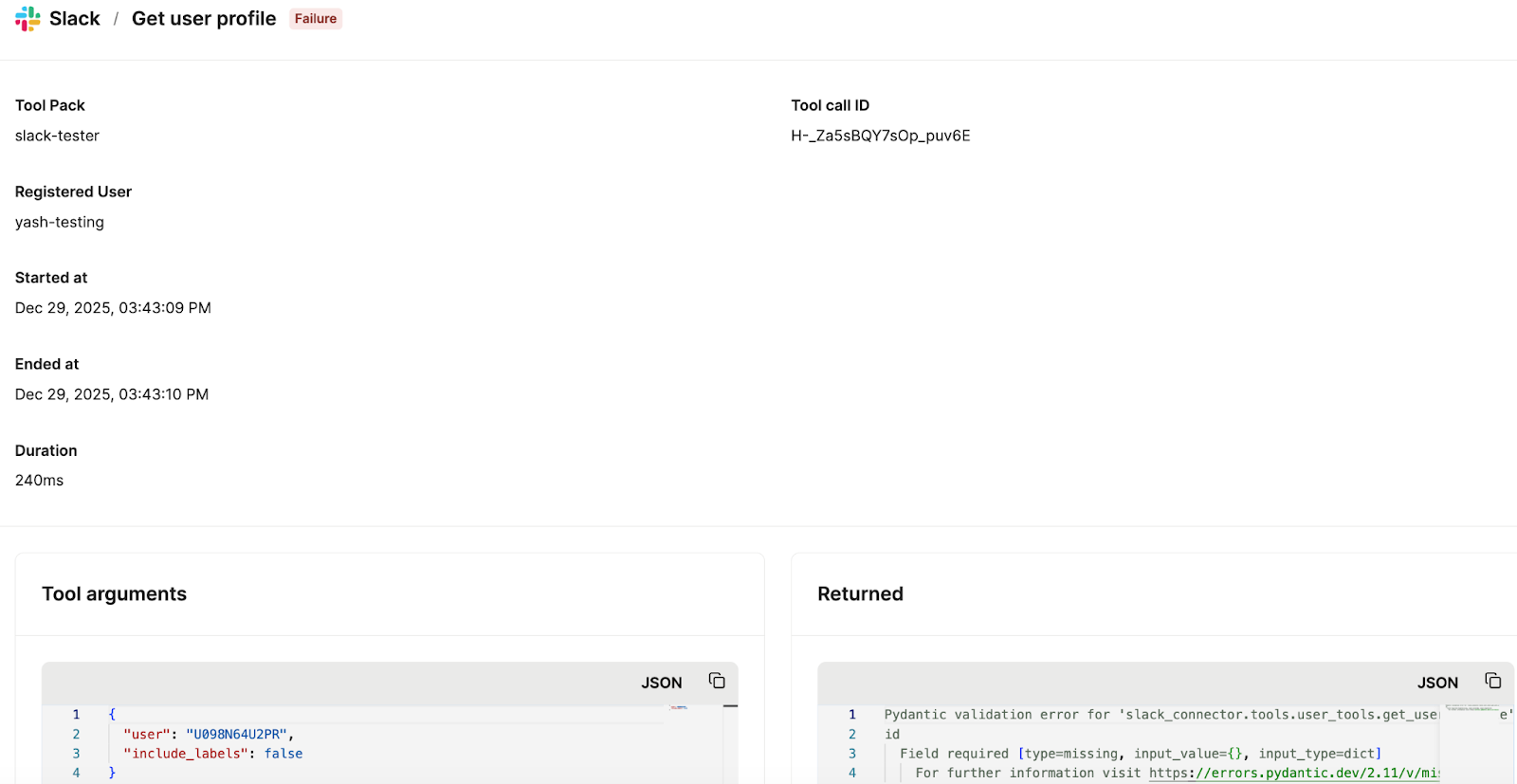Click the Started at label
Viewport: 1517px width, 784px height.
coord(51,278)
